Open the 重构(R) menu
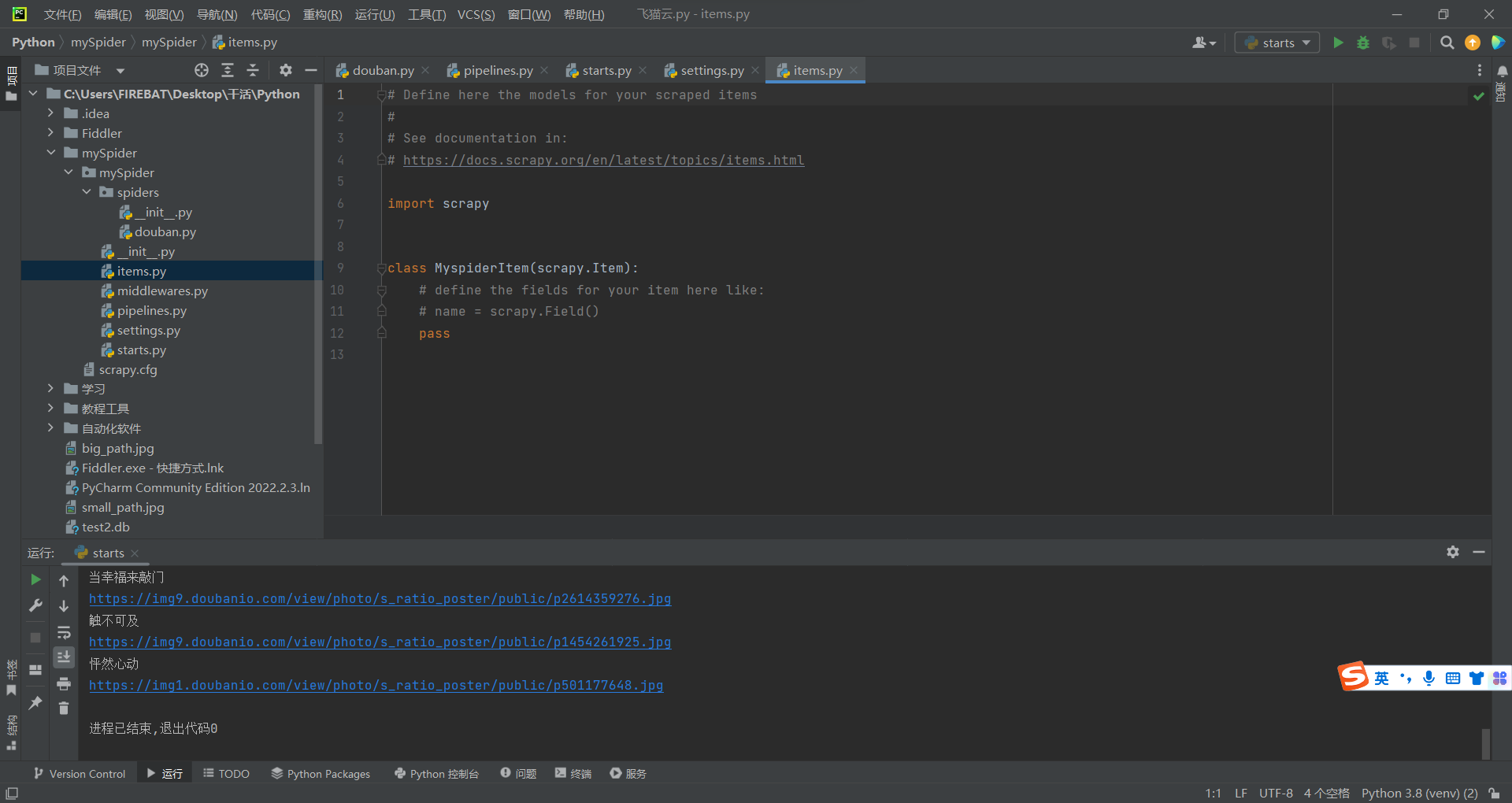1512x803 pixels. point(323,14)
